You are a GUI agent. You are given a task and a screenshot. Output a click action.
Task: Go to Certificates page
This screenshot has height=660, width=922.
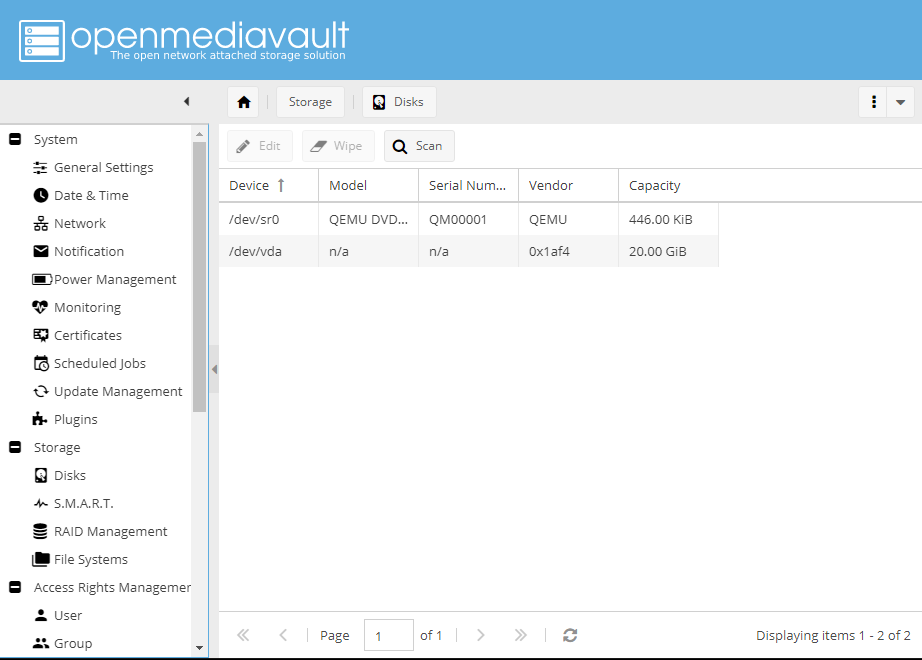(x=87, y=336)
